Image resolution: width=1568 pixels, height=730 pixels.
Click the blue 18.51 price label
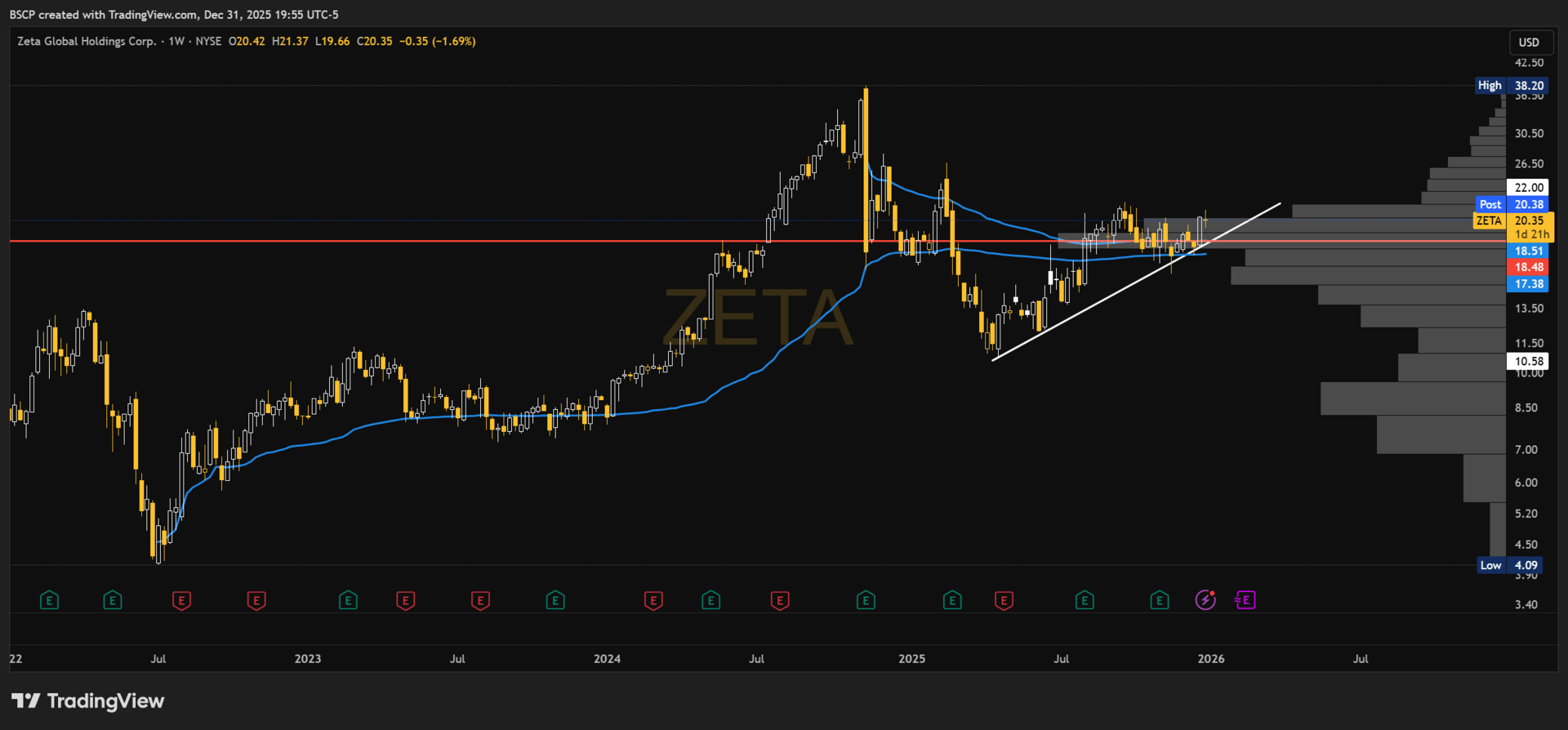1529,251
